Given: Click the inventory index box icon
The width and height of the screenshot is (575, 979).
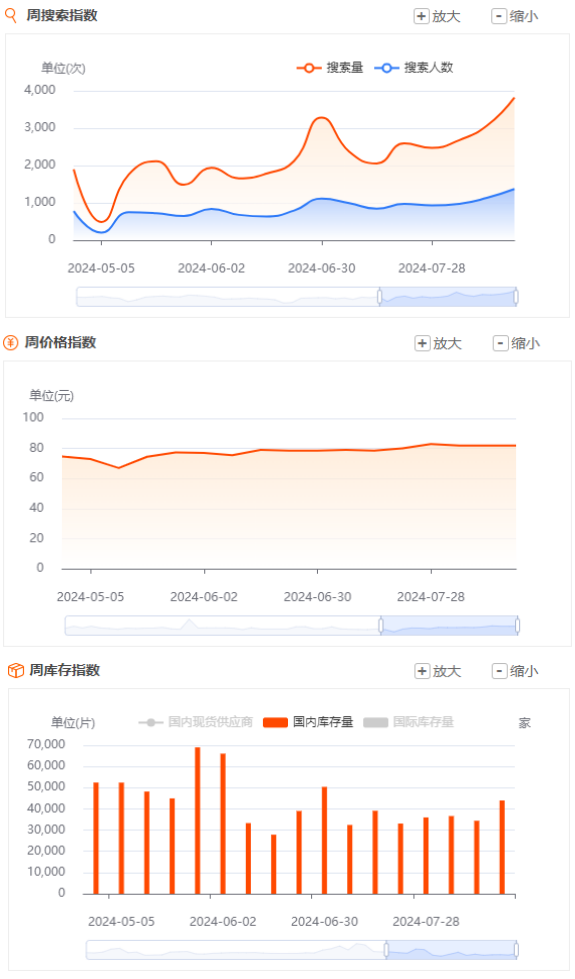Looking at the screenshot, I should [16, 670].
